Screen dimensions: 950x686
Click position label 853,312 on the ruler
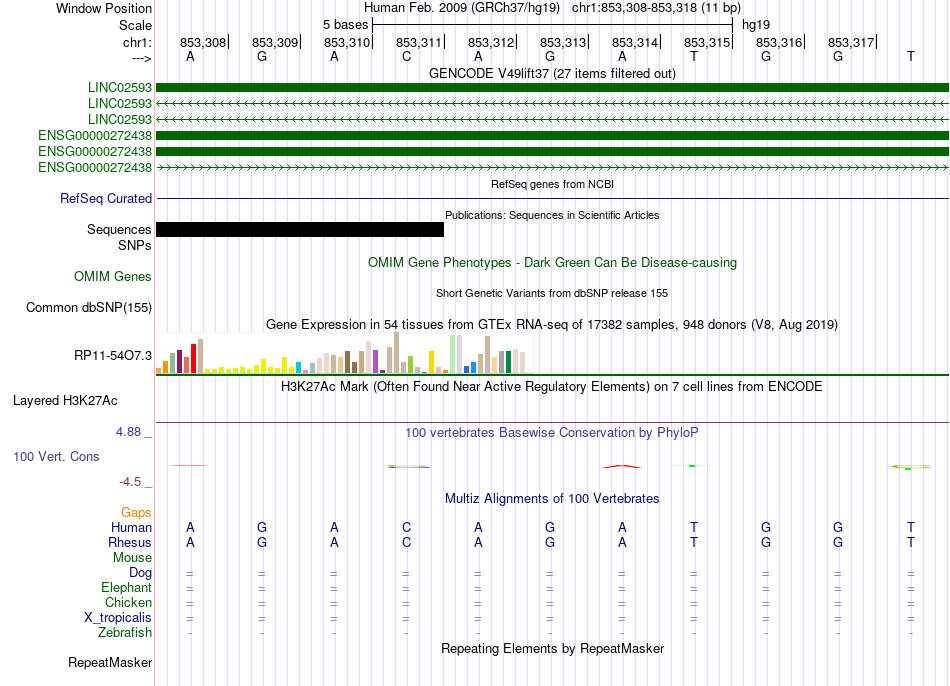coord(491,42)
